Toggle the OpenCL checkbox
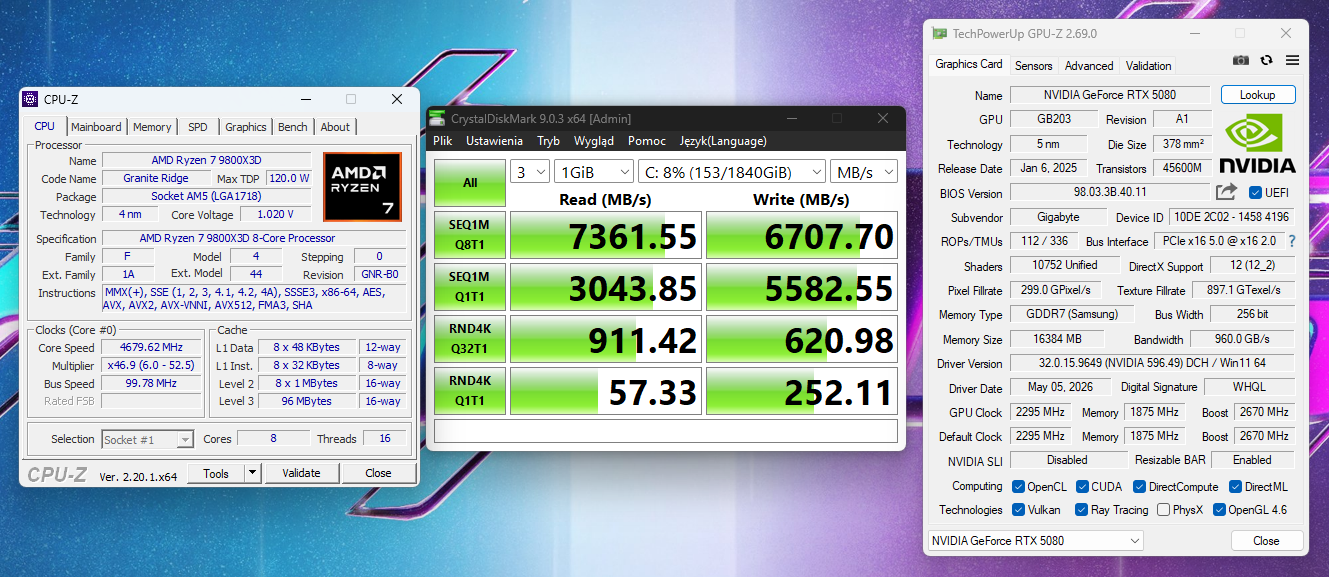The image size is (1329, 577). tap(1018, 487)
